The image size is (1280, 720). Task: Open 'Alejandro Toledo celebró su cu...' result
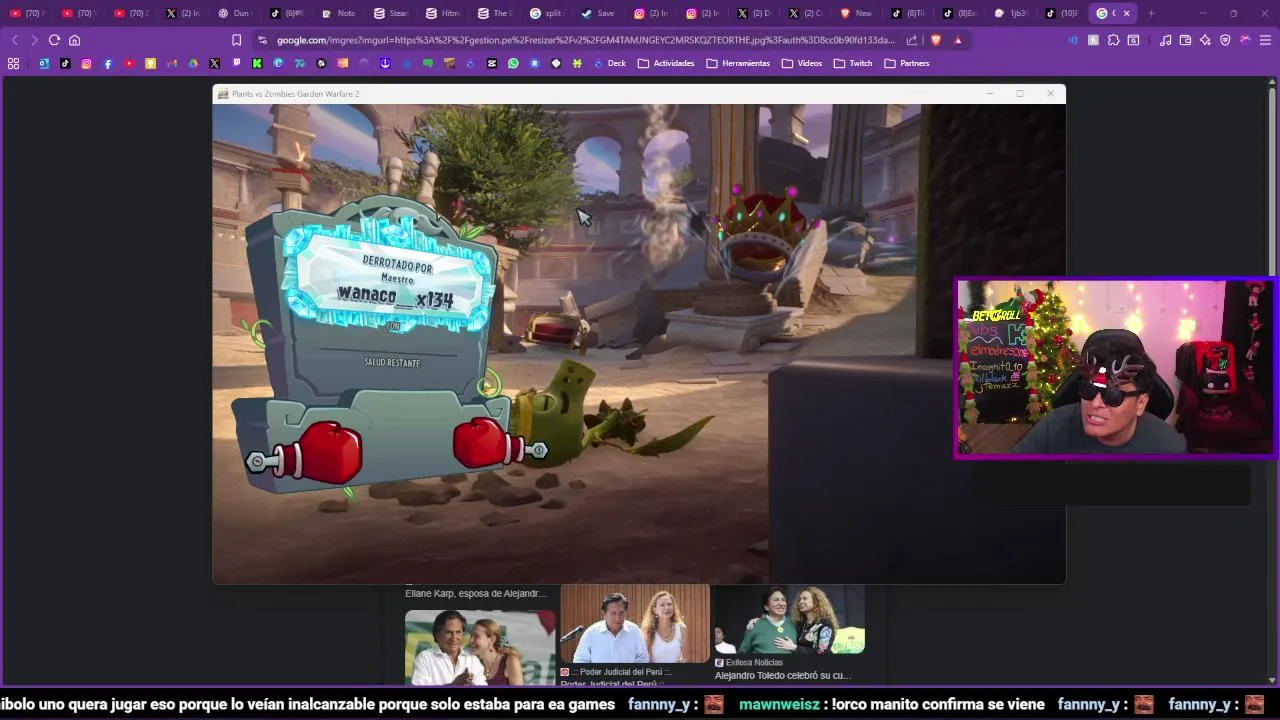tap(783, 676)
